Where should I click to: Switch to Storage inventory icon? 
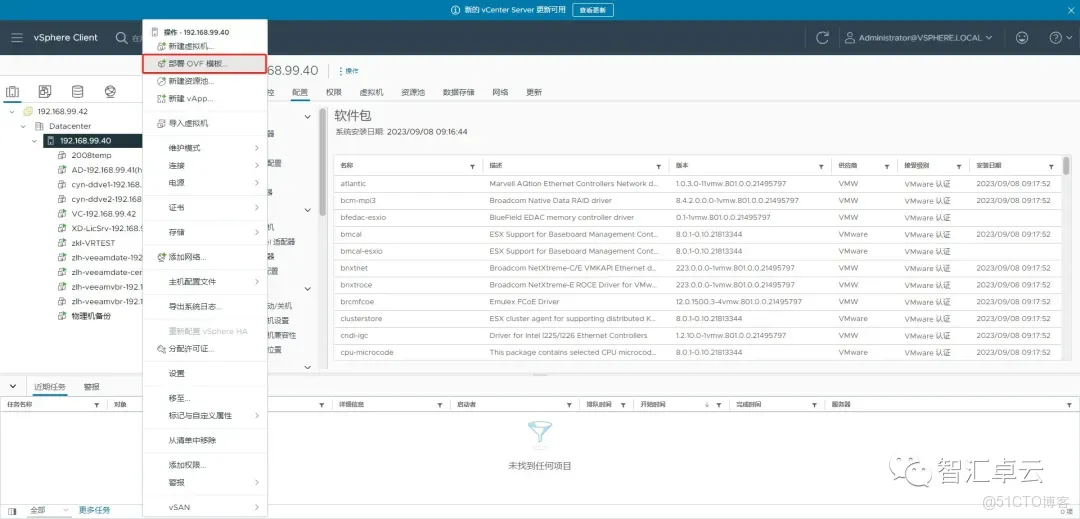coord(77,92)
